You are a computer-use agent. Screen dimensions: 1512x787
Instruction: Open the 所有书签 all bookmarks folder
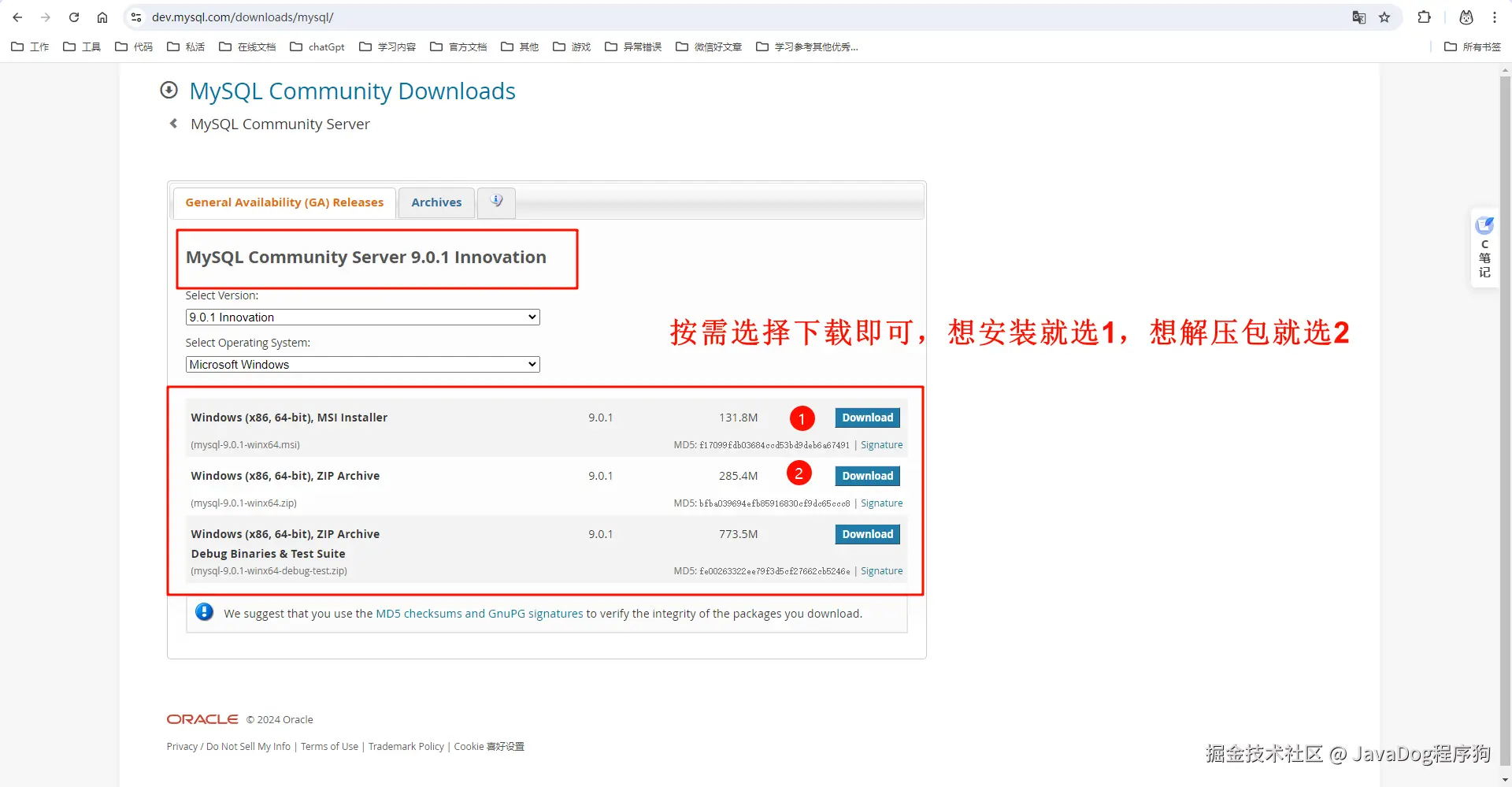coord(1473,47)
